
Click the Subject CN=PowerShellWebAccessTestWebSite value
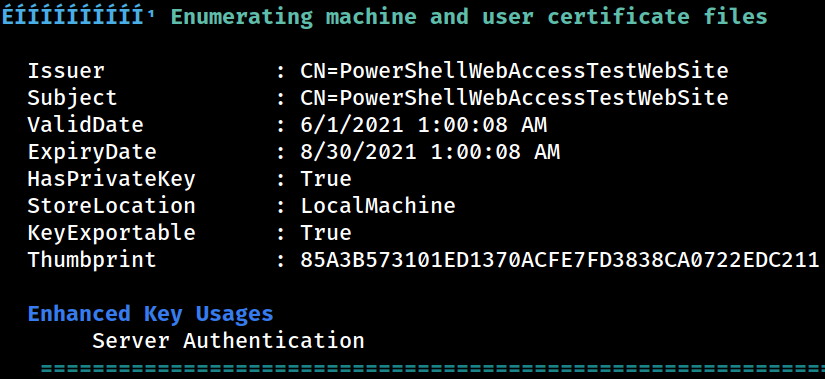(x=514, y=98)
